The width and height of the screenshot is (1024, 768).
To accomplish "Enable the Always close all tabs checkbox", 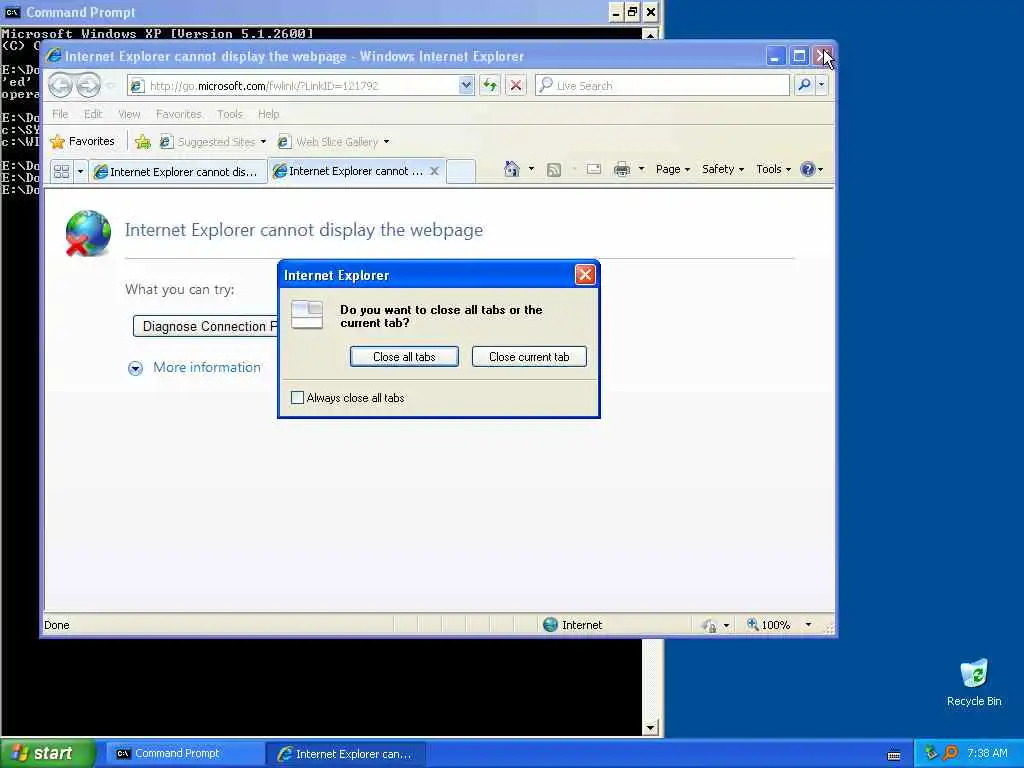I will click(x=297, y=397).
